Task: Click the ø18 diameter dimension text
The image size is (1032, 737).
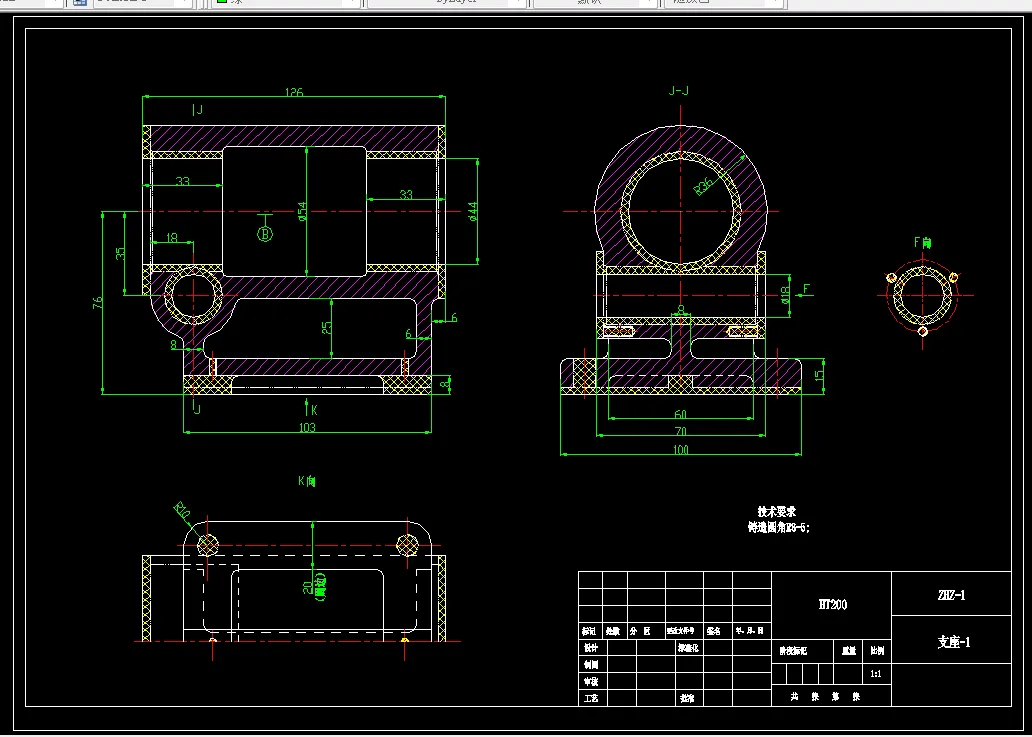Action: pyautogui.click(x=785, y=295)
